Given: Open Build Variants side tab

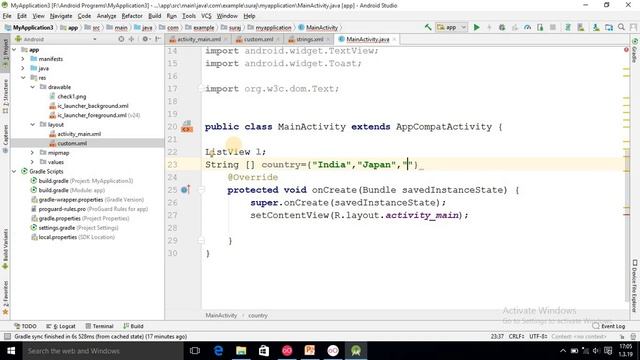Looking at the screenshot, I should click(x=5, y=248).
